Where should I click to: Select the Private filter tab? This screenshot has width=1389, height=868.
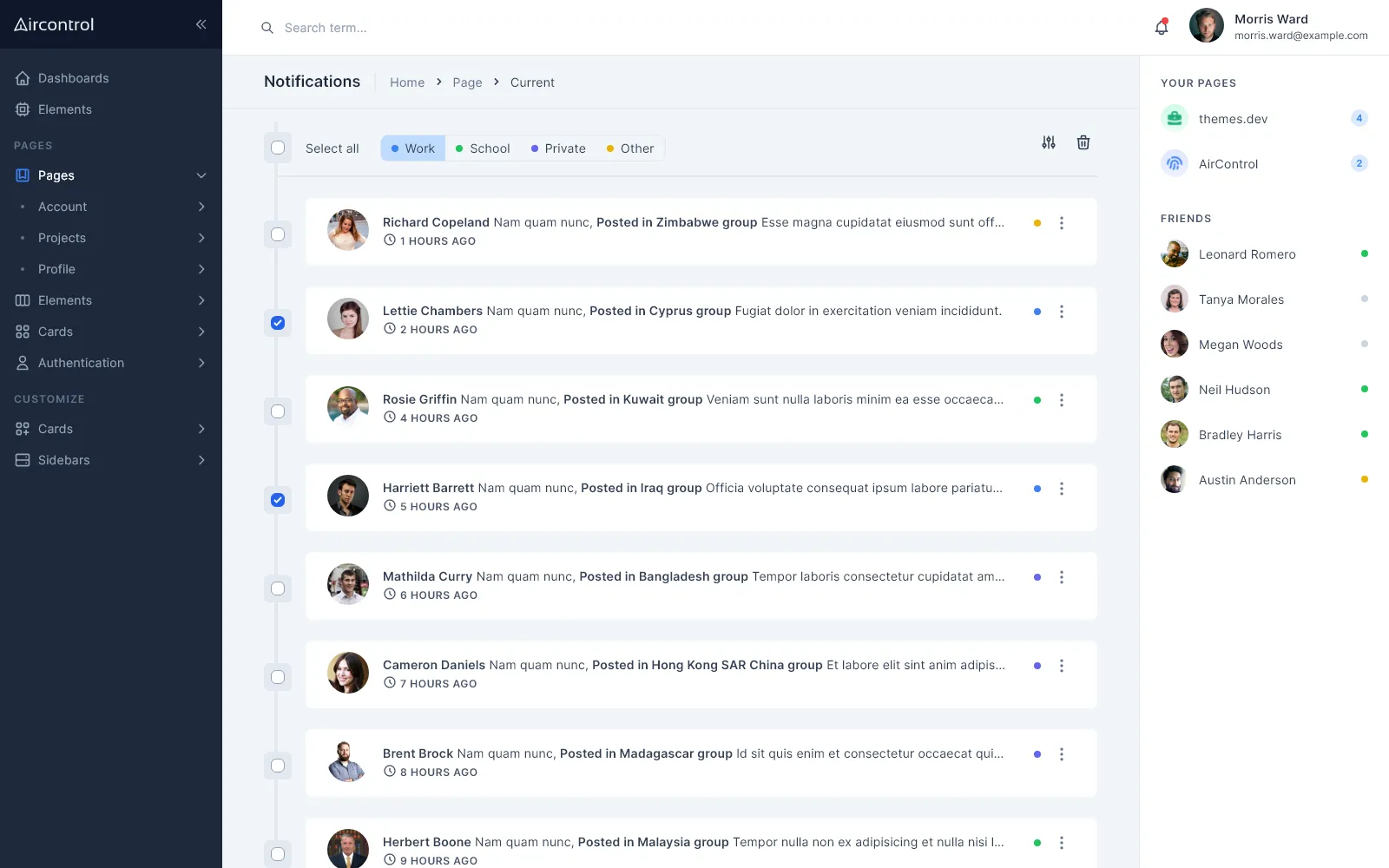tap(558, 148)
